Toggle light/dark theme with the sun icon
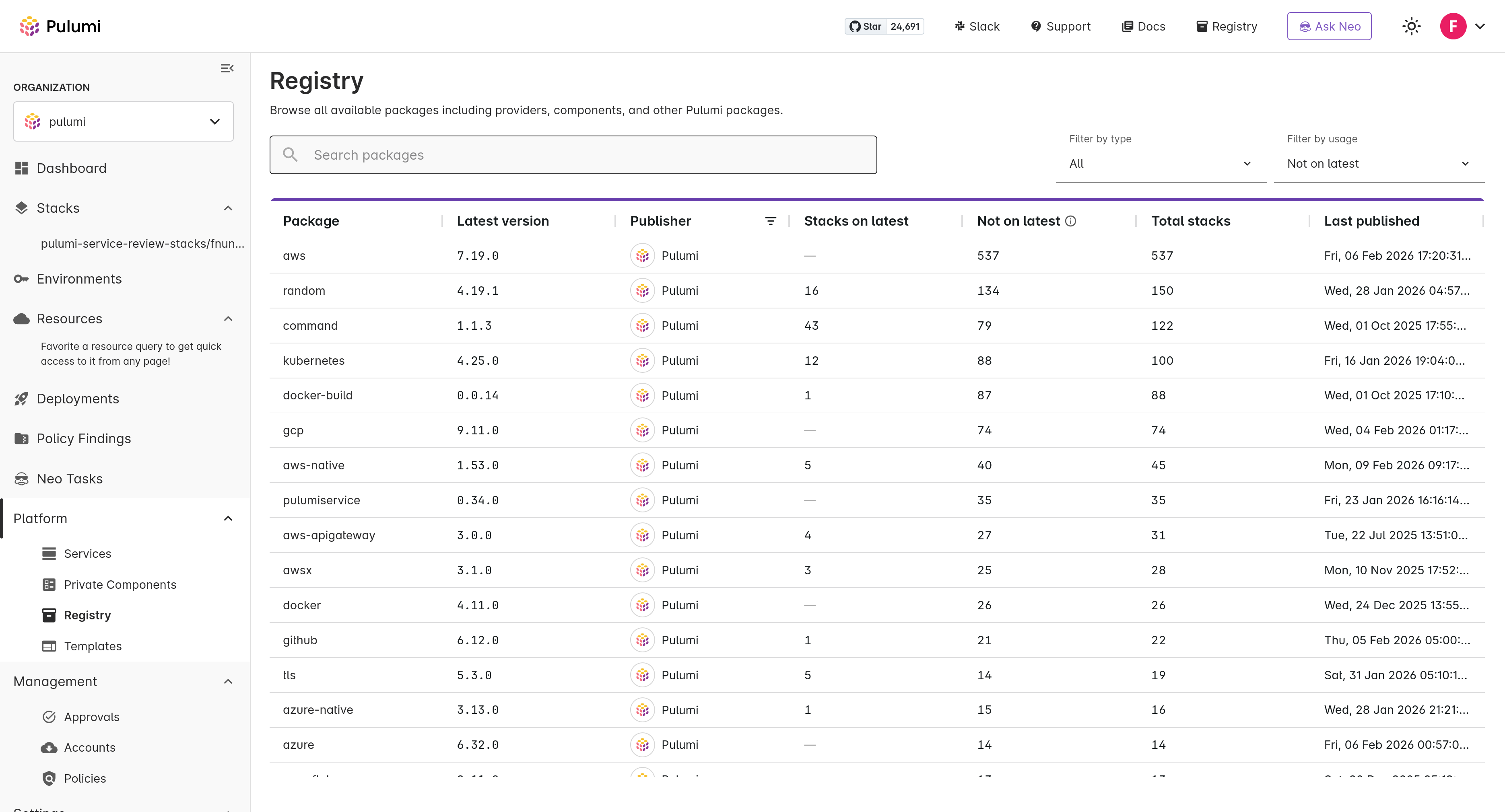Screen dimensions: 1505x812 [1412, 26]
